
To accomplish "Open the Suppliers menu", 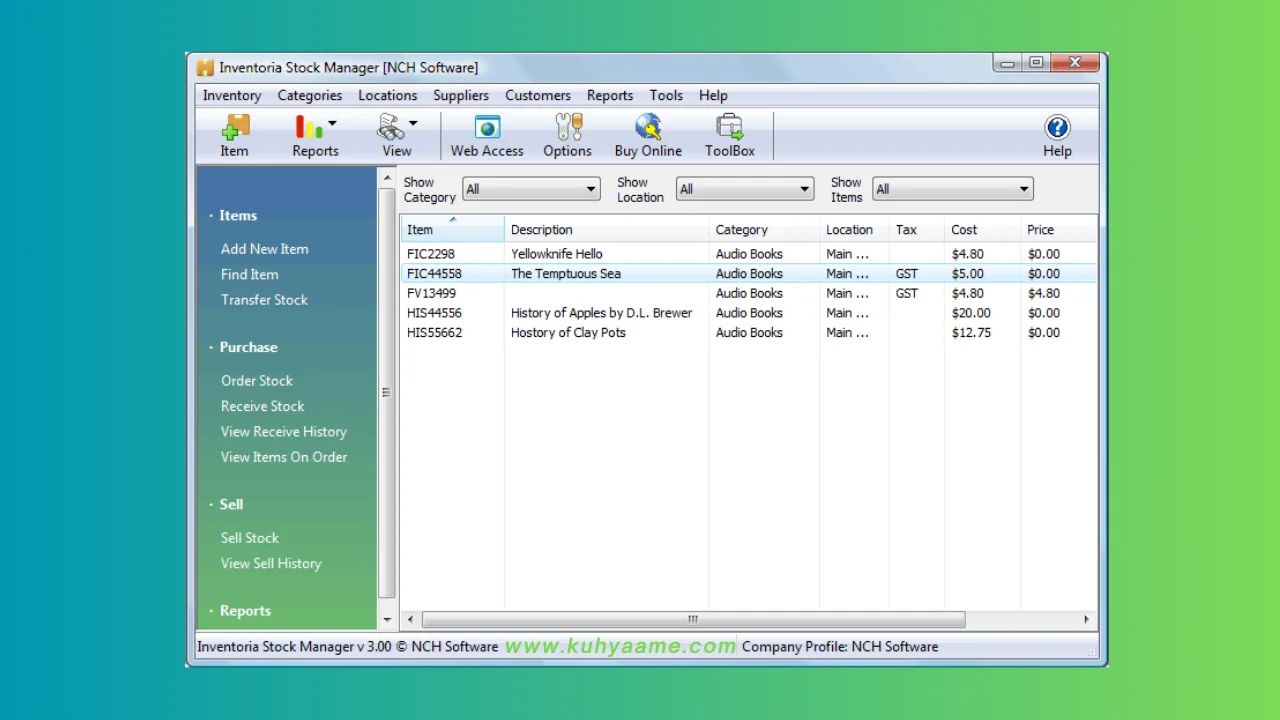I will 461,95.
